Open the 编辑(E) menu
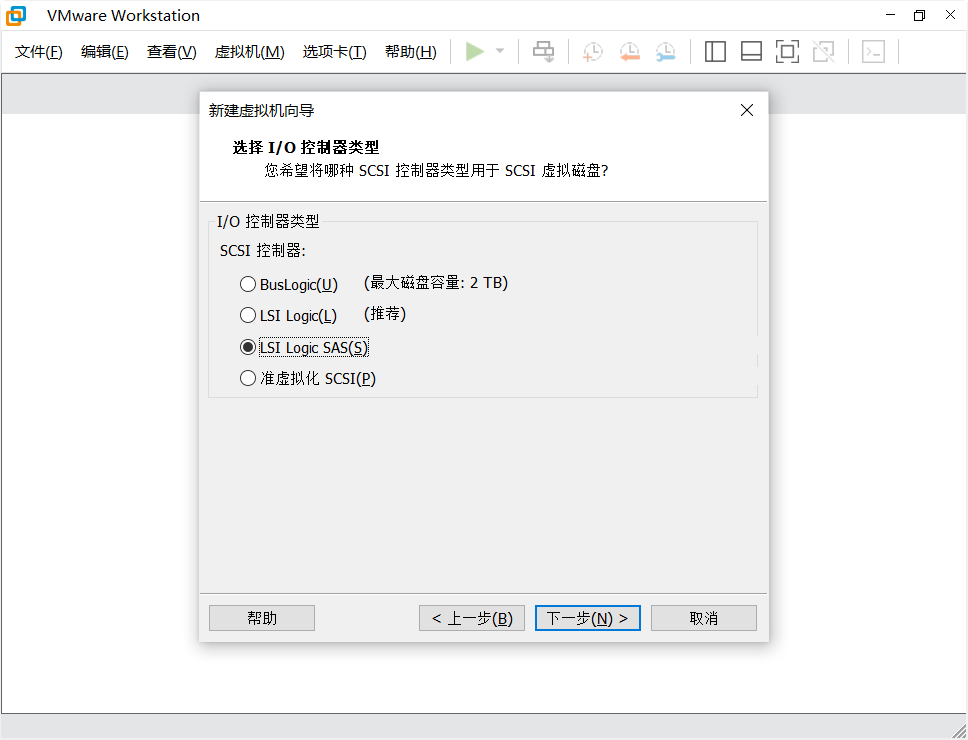The image size is (968, 740). click(x=105, y=52)
